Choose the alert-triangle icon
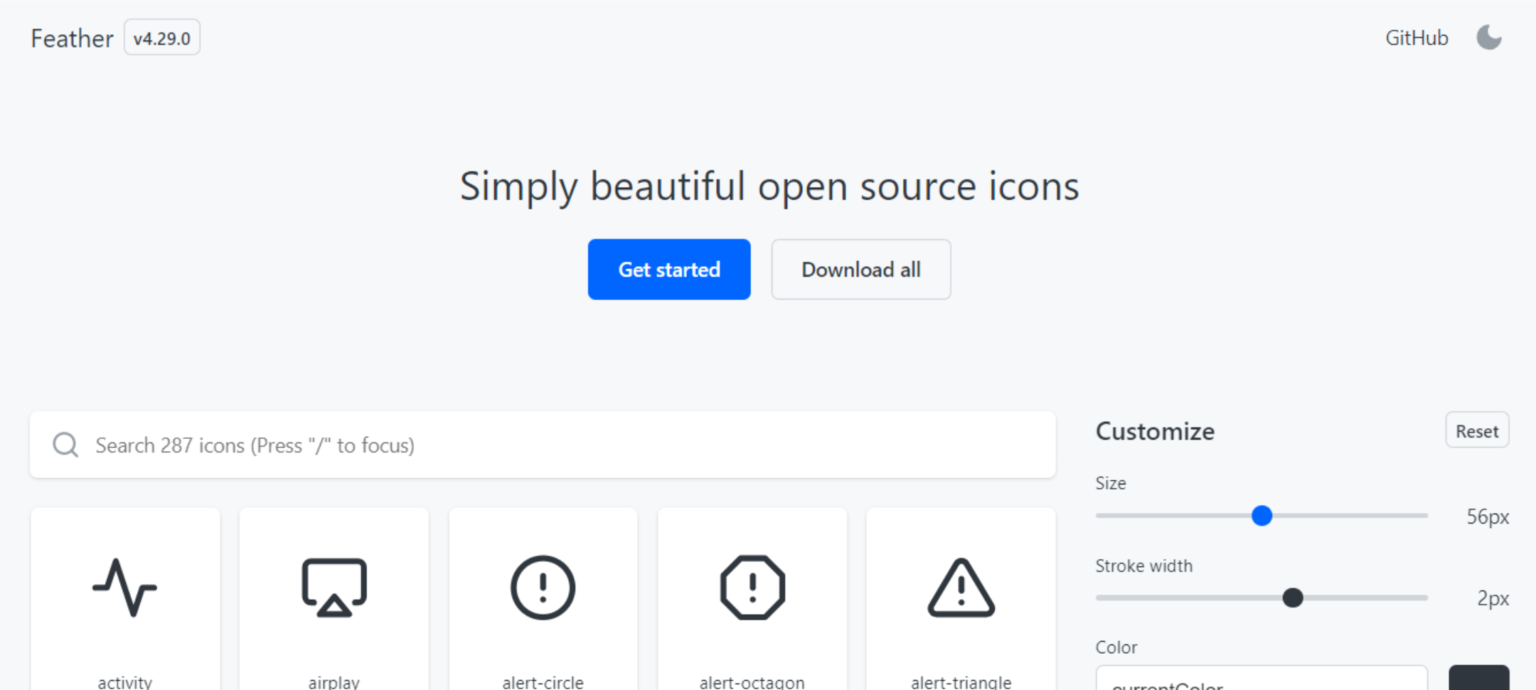1536x690 pixels. pos(960,588)
